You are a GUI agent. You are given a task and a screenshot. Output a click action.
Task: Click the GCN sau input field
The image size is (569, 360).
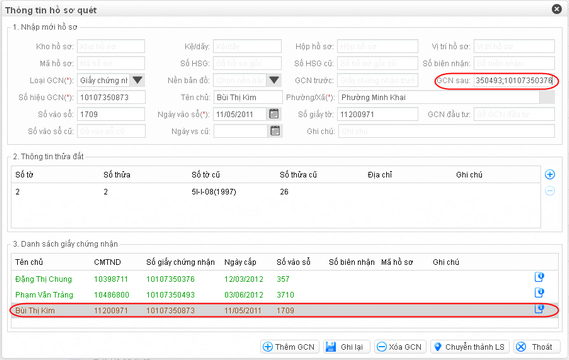(x=514, y=80)
